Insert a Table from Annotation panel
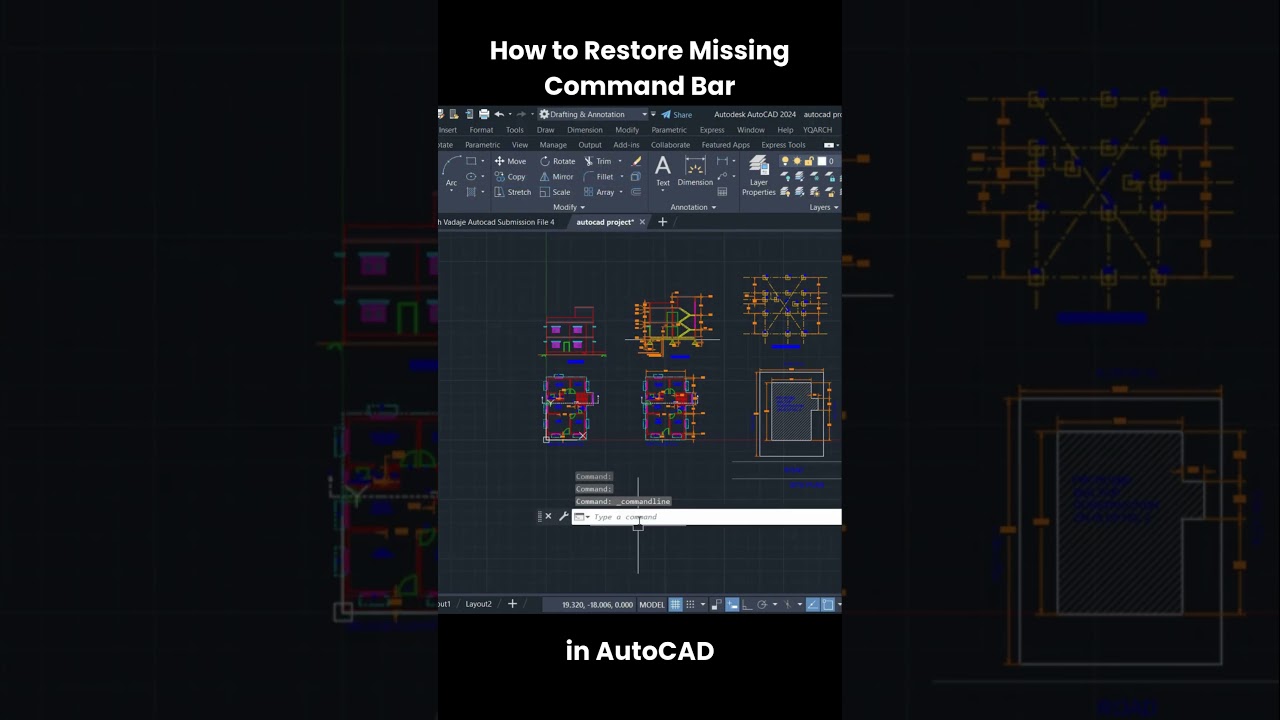Viewport: 1280px width, 720px height. 722,192
